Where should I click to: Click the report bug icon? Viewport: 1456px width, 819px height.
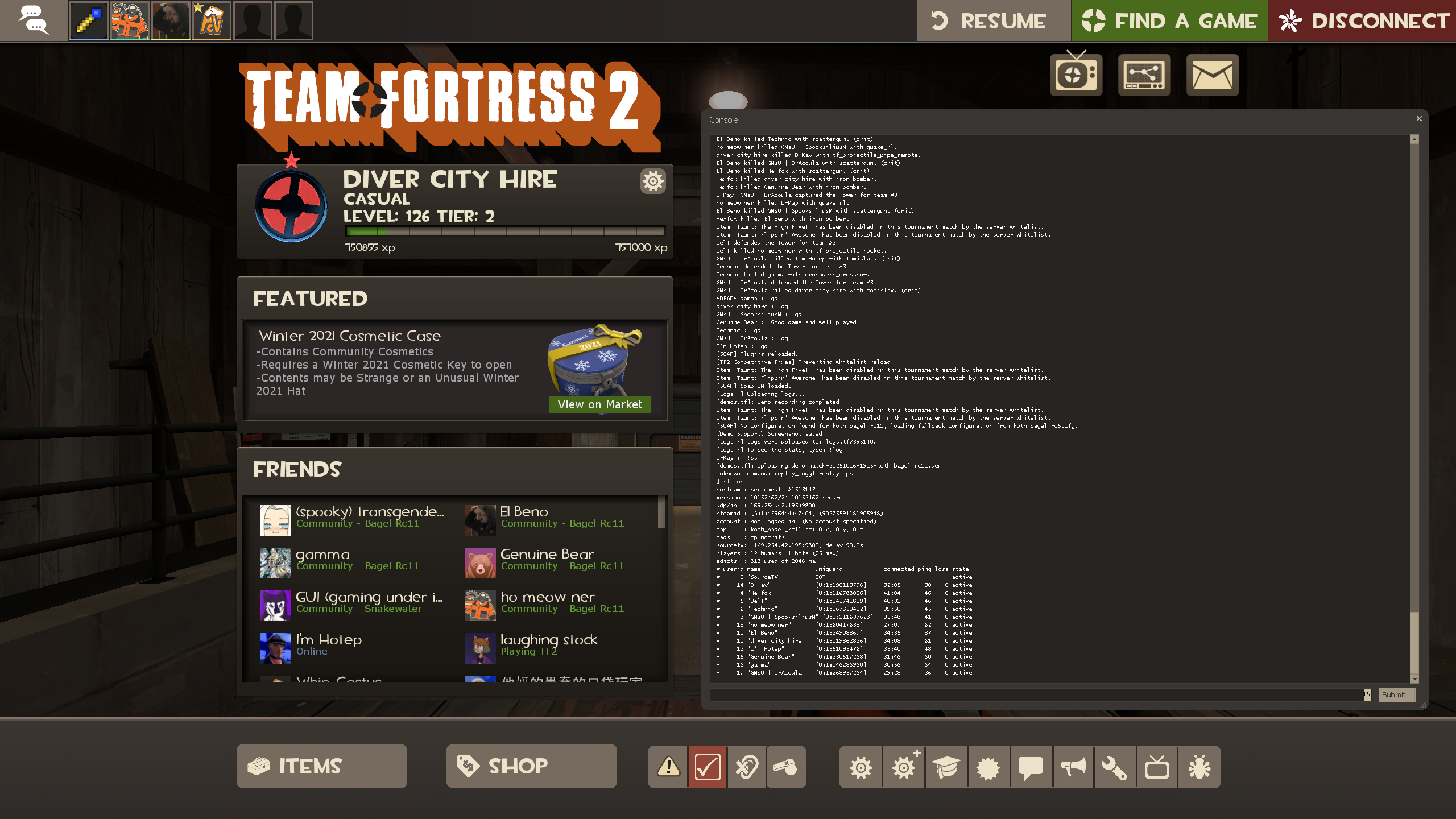click(1199, 767)
